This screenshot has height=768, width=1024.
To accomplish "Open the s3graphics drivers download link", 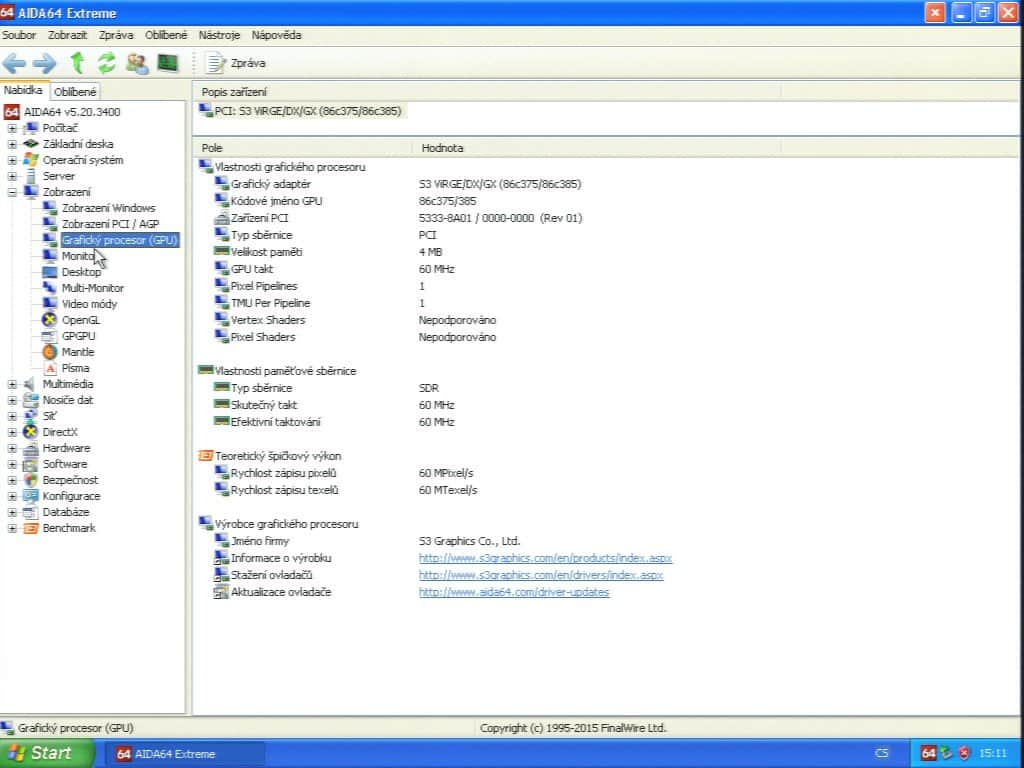I will pyautogui.click(x=541, y=575).
